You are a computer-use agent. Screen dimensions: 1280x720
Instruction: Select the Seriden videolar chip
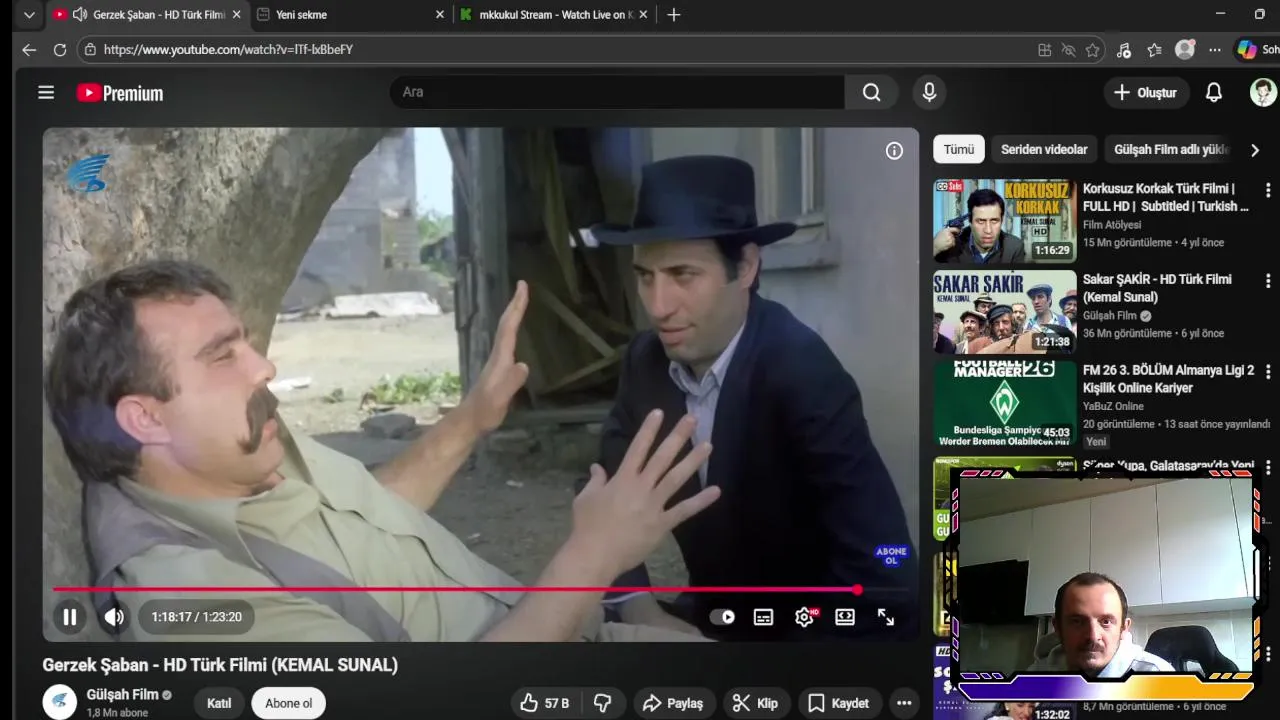(x=1044, y=149)
